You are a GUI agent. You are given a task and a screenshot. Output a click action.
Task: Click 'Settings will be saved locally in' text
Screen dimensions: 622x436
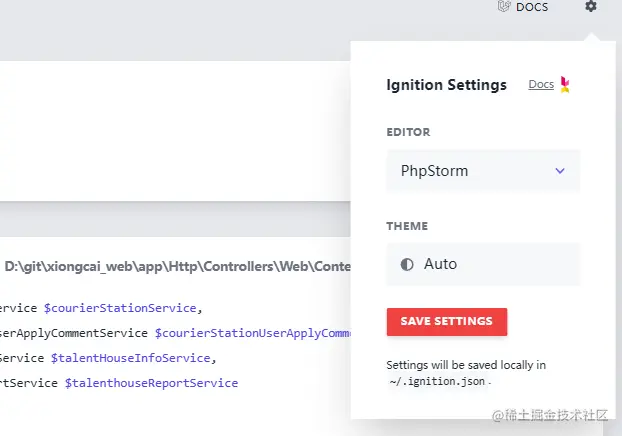coord(466,365)
